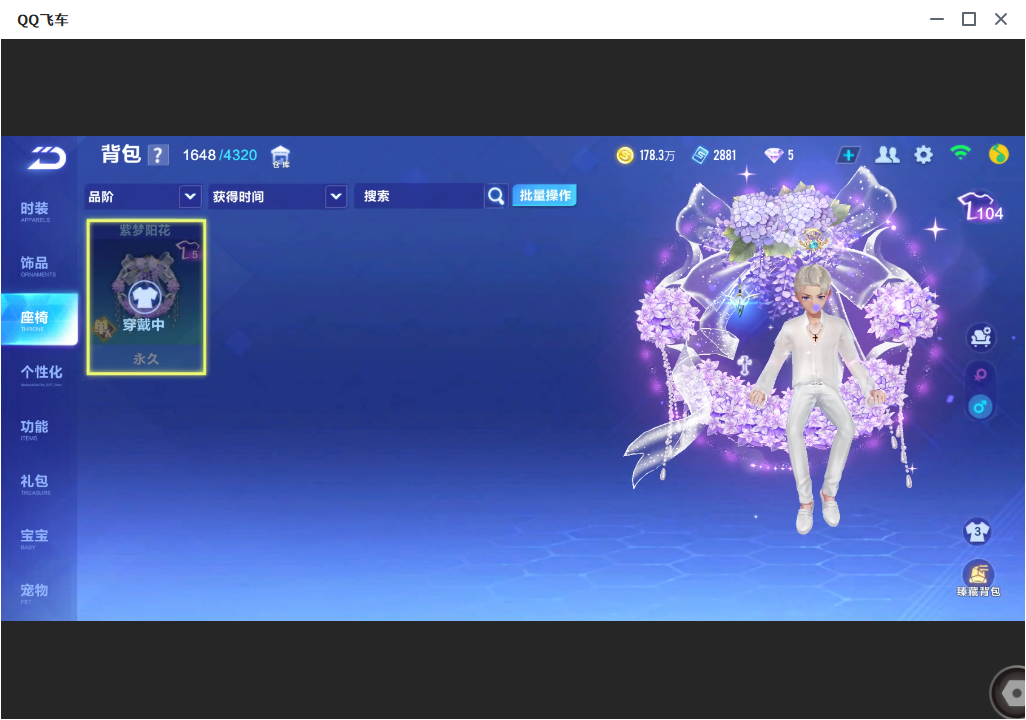This screenshot has height=720, width=1026.
Task: Open the 臻藏背包 icon
Action: (x=978, y=579)
